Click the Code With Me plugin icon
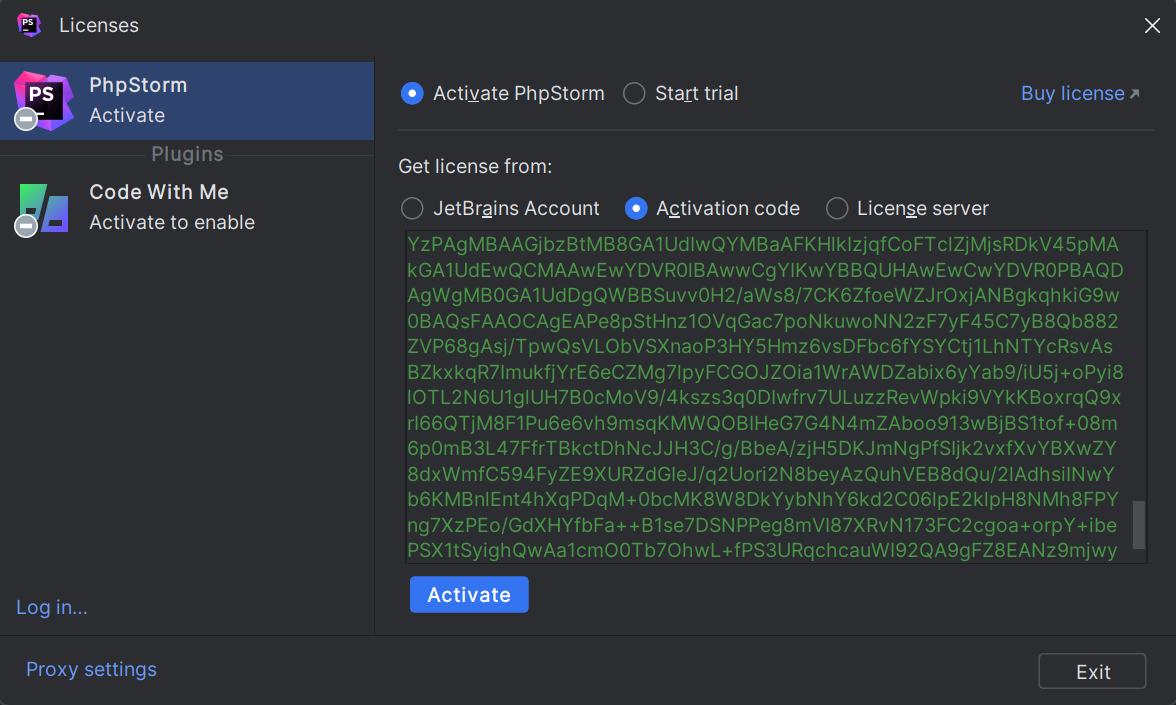Screen dimensions: 1176x705 point(45,207)
